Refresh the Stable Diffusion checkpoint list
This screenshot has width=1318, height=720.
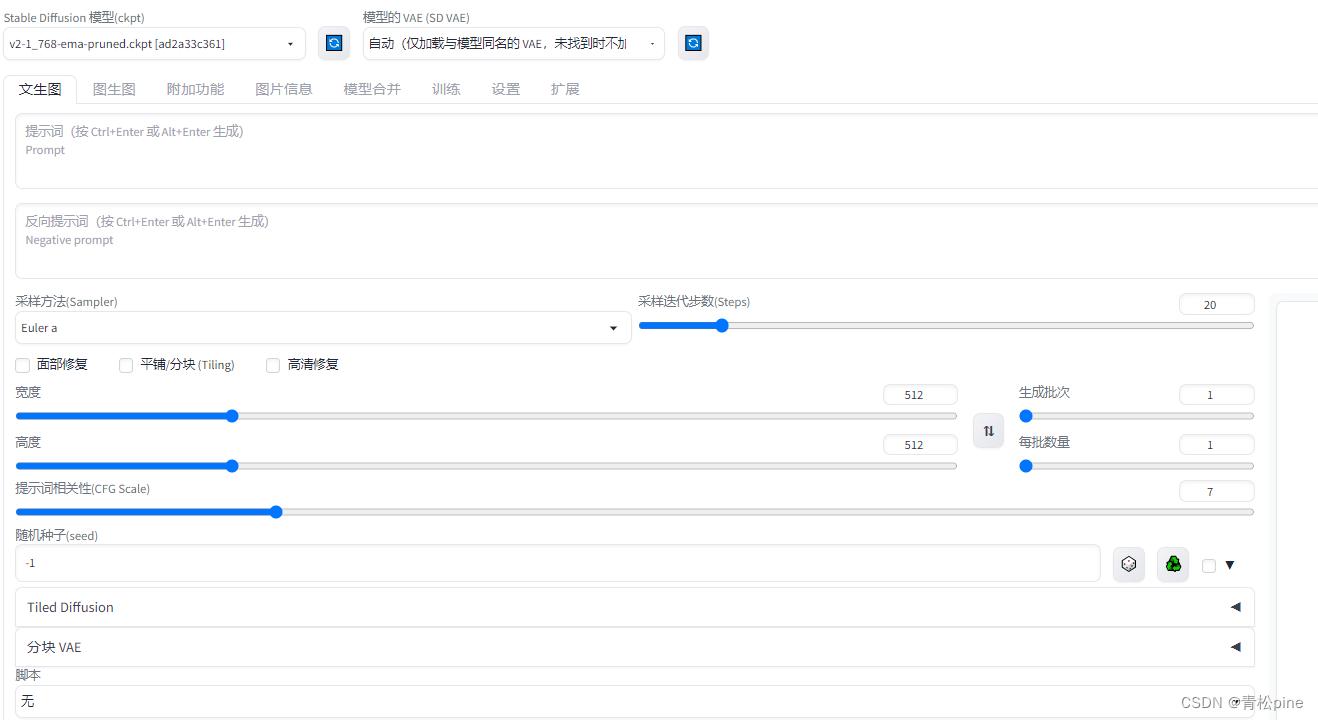coord(334,43)
